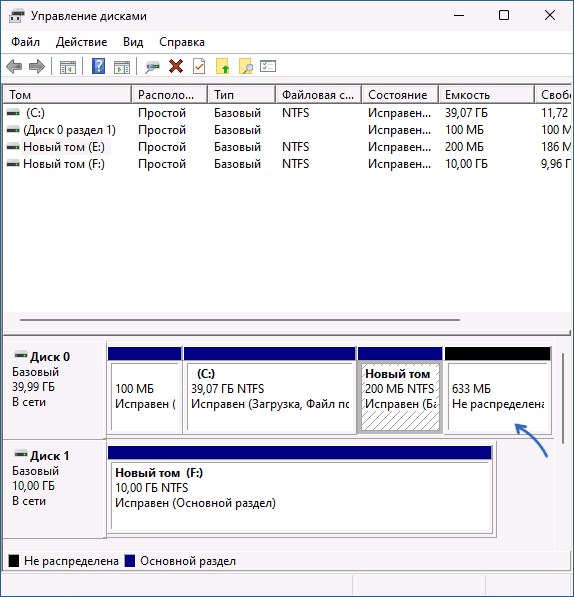Minimize the Управление дисками window
The image size is (574, 597).
click(x=459, y=15)
